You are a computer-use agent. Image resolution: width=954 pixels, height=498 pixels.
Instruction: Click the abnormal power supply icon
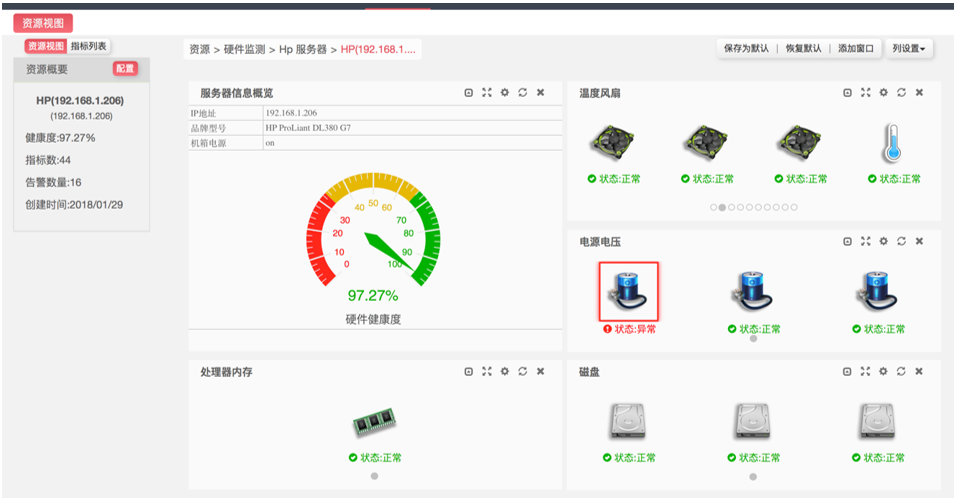(x=629, y=291)
